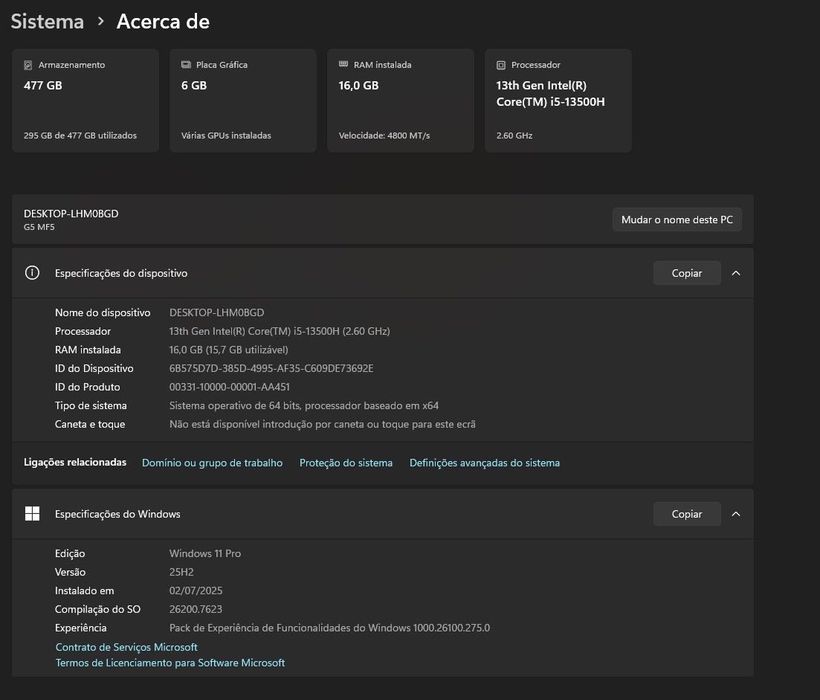Select the Windows 11 Pro edition value
The width and height of the screenshot is (820, 700).
[205, 554]
